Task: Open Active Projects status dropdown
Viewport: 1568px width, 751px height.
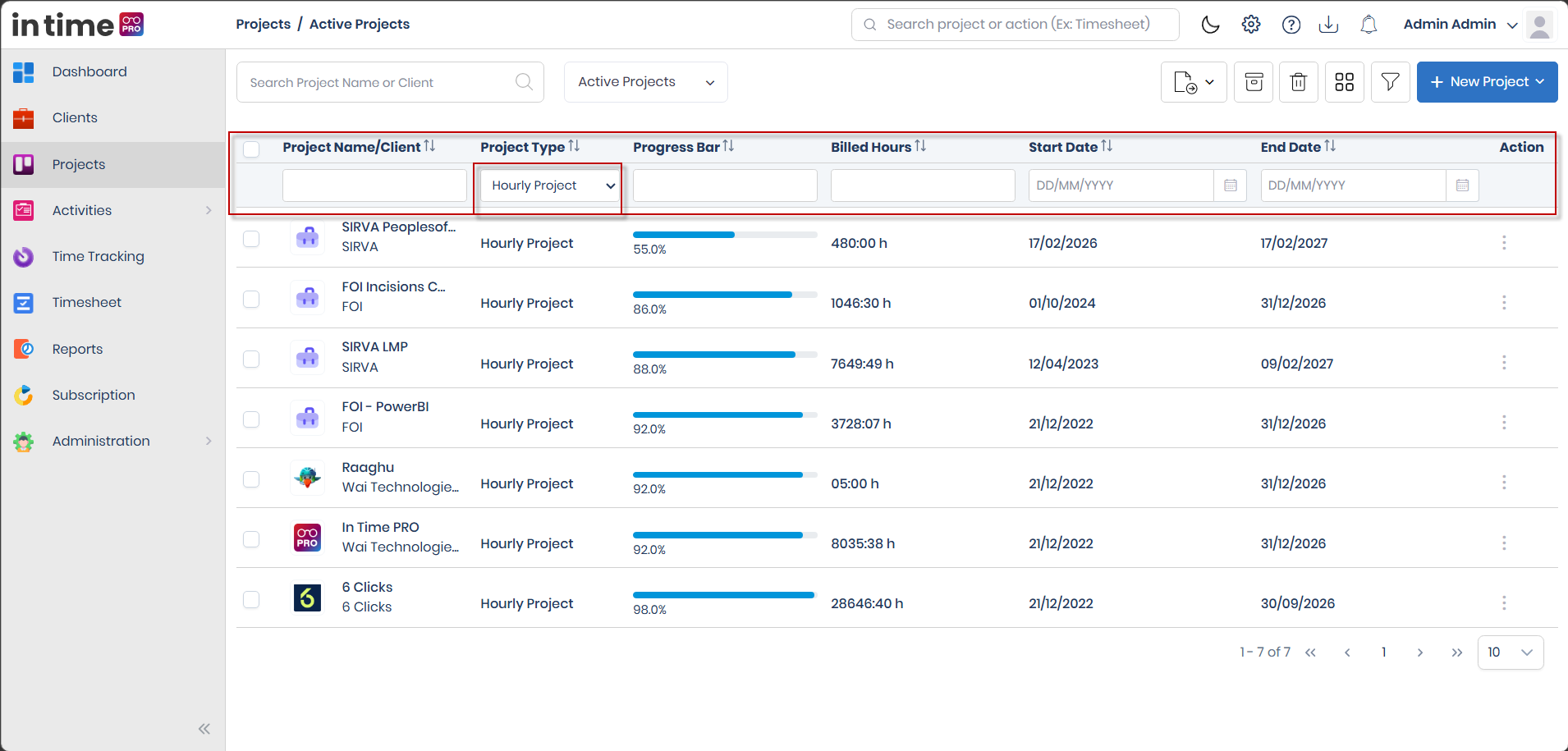Action: (645, 82)
